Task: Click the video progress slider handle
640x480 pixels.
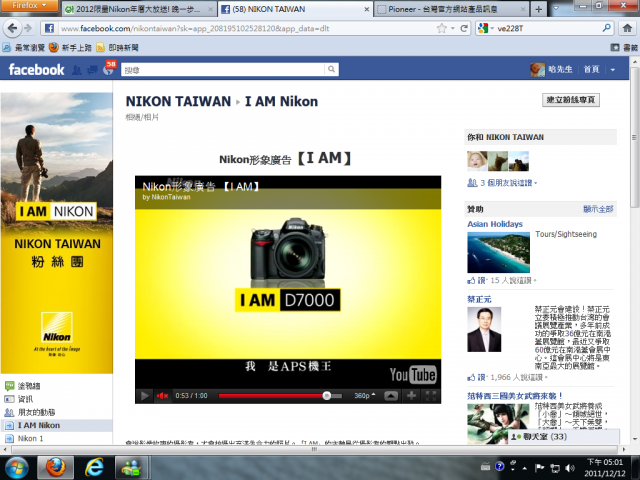Action: coord(327,396)
